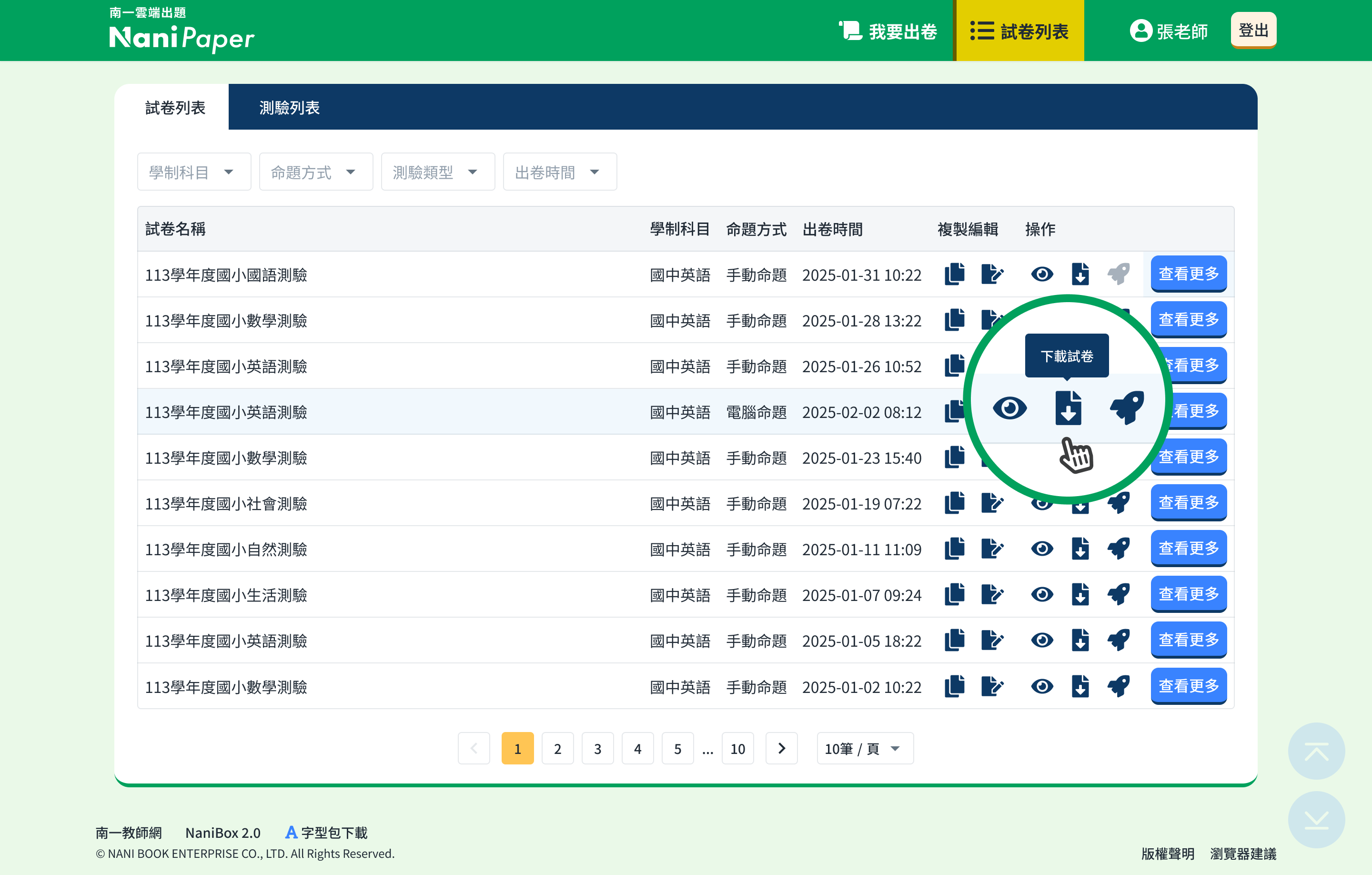Viewport: 1372px width, 875px height.
Task: Open the 命題方式 filter dropdown
Action: [316, 172]
